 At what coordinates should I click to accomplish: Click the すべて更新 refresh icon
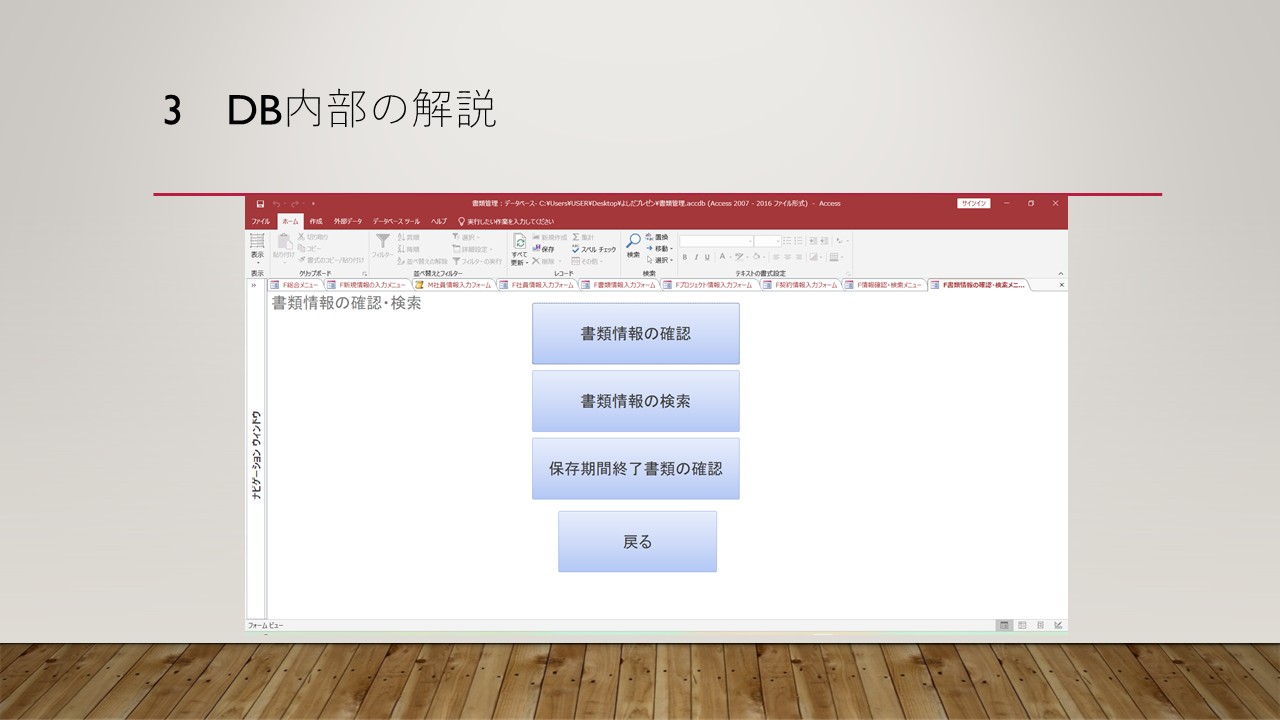click(519, 243)
